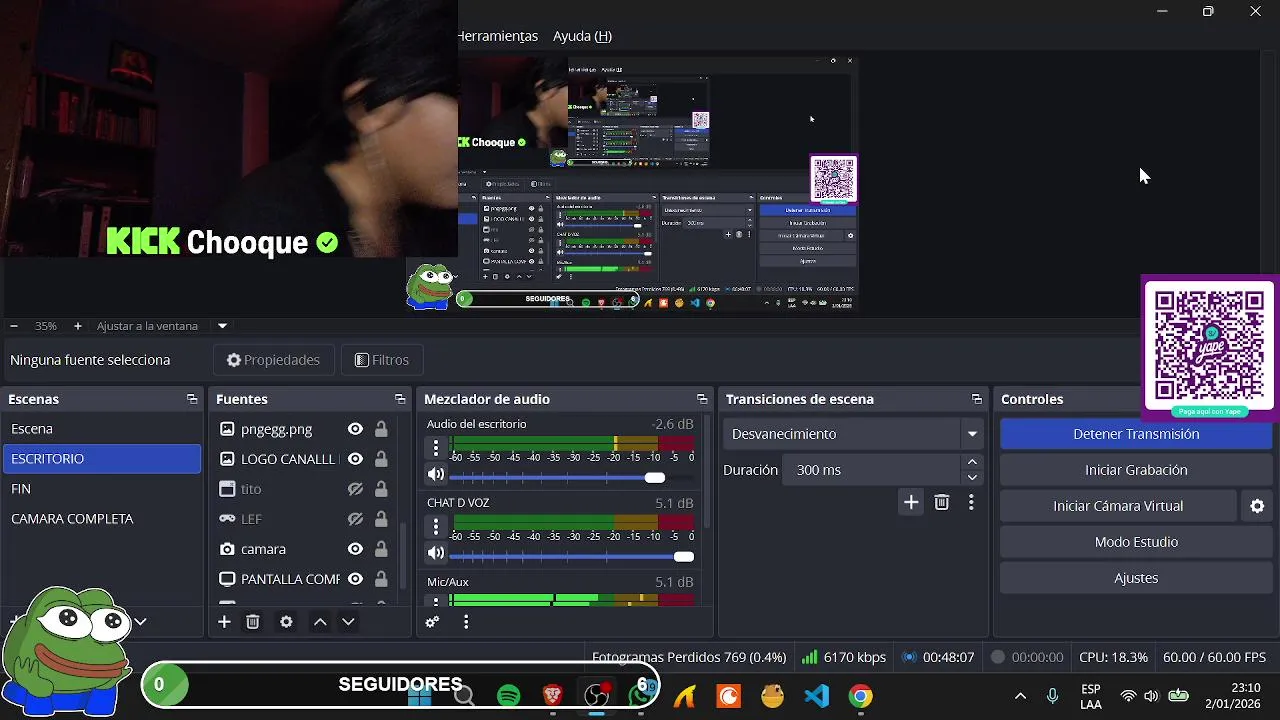Enable Modo Estudio
The image size is (1280, 720).
point(1136,542)
